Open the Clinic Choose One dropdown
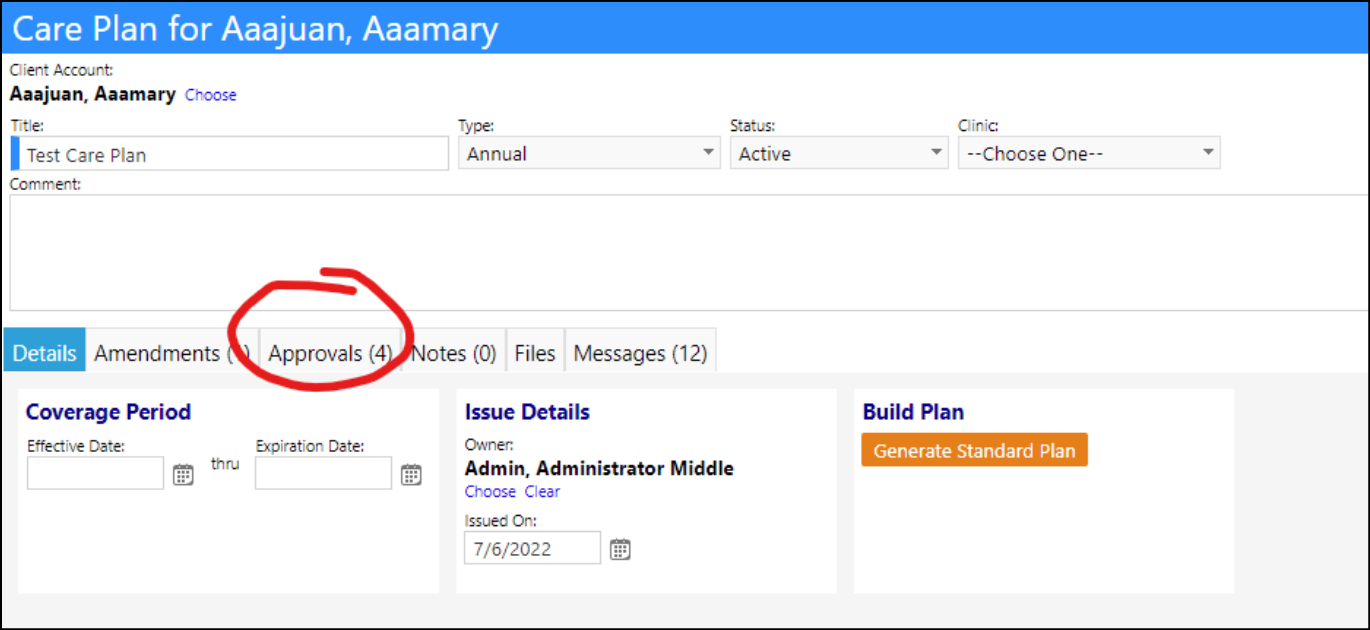Image resolution: width=1370 pixels, height=630 pixels. point(1089,154)
